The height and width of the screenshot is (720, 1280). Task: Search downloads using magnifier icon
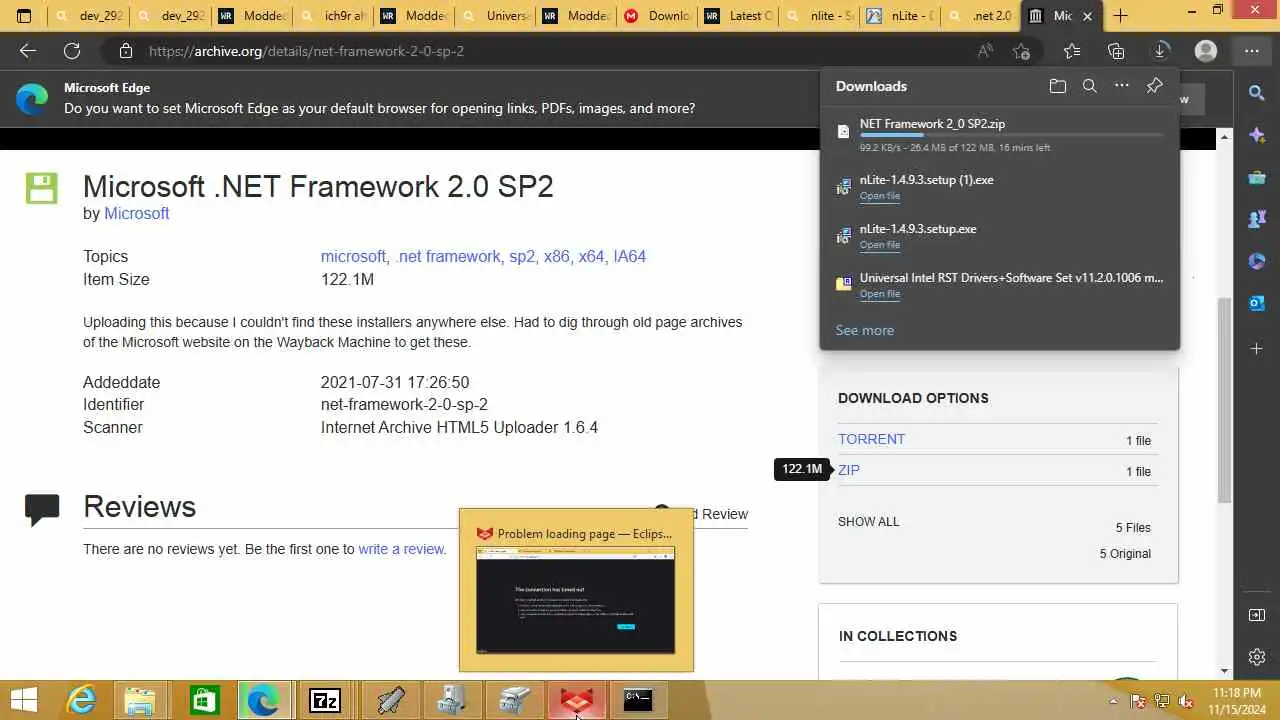tap(1090, 86)
